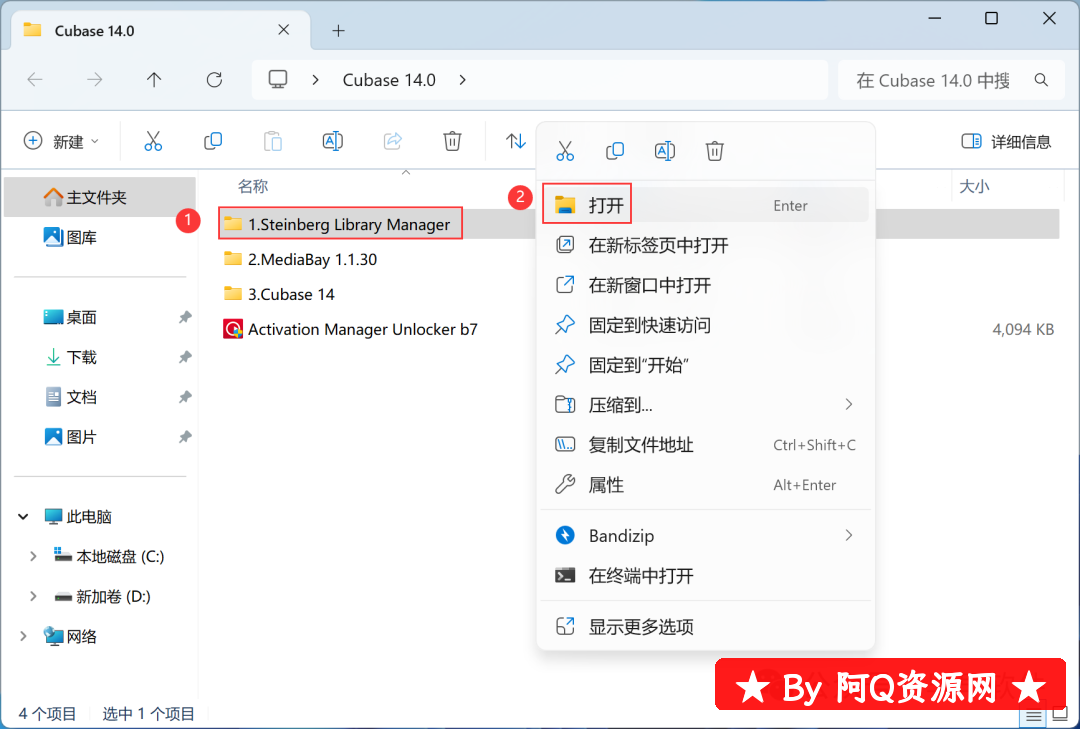Click the Sort arrows icon in toolbar
1080x729 pixels.
pos(515,141)
